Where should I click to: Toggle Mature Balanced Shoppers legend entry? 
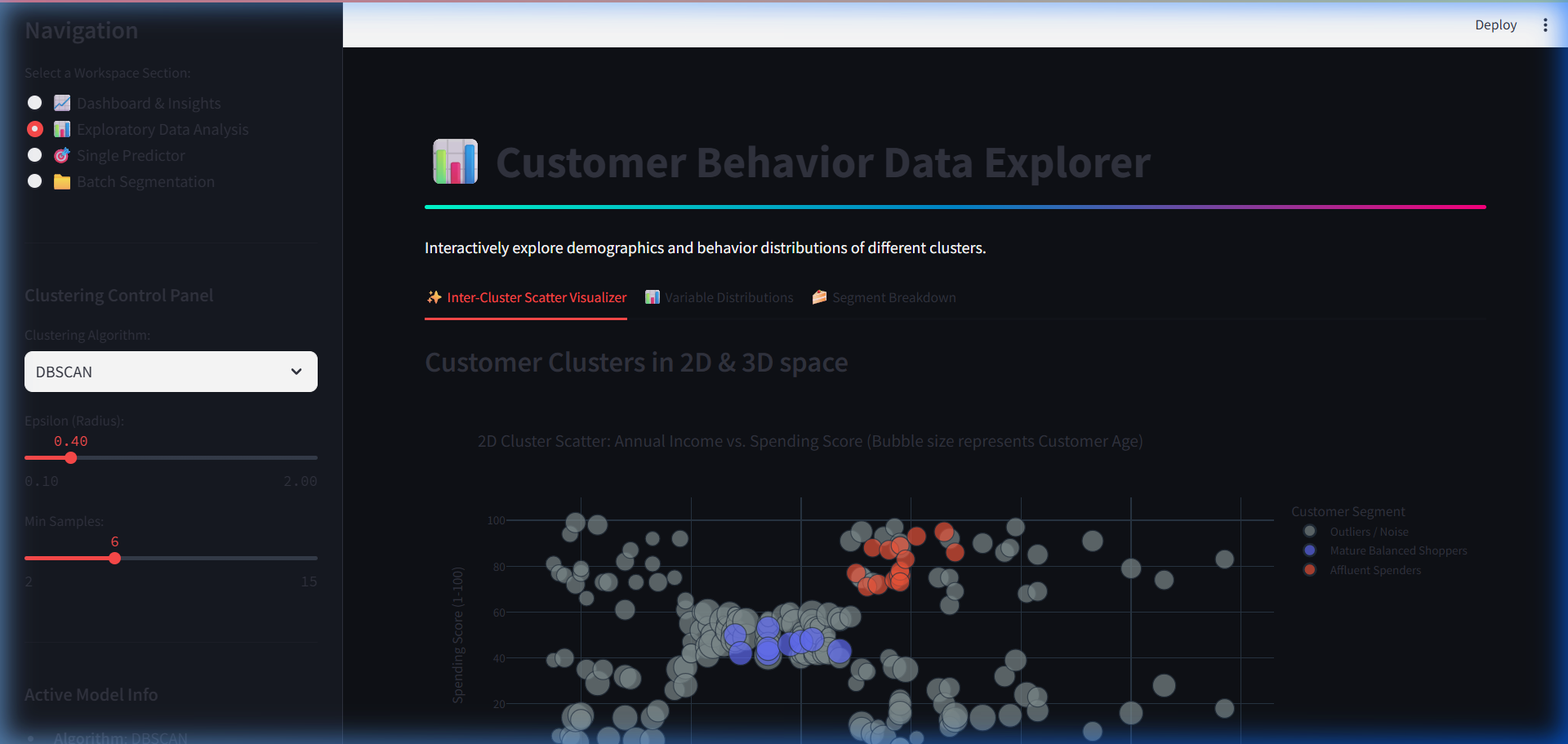point(1386,550)
